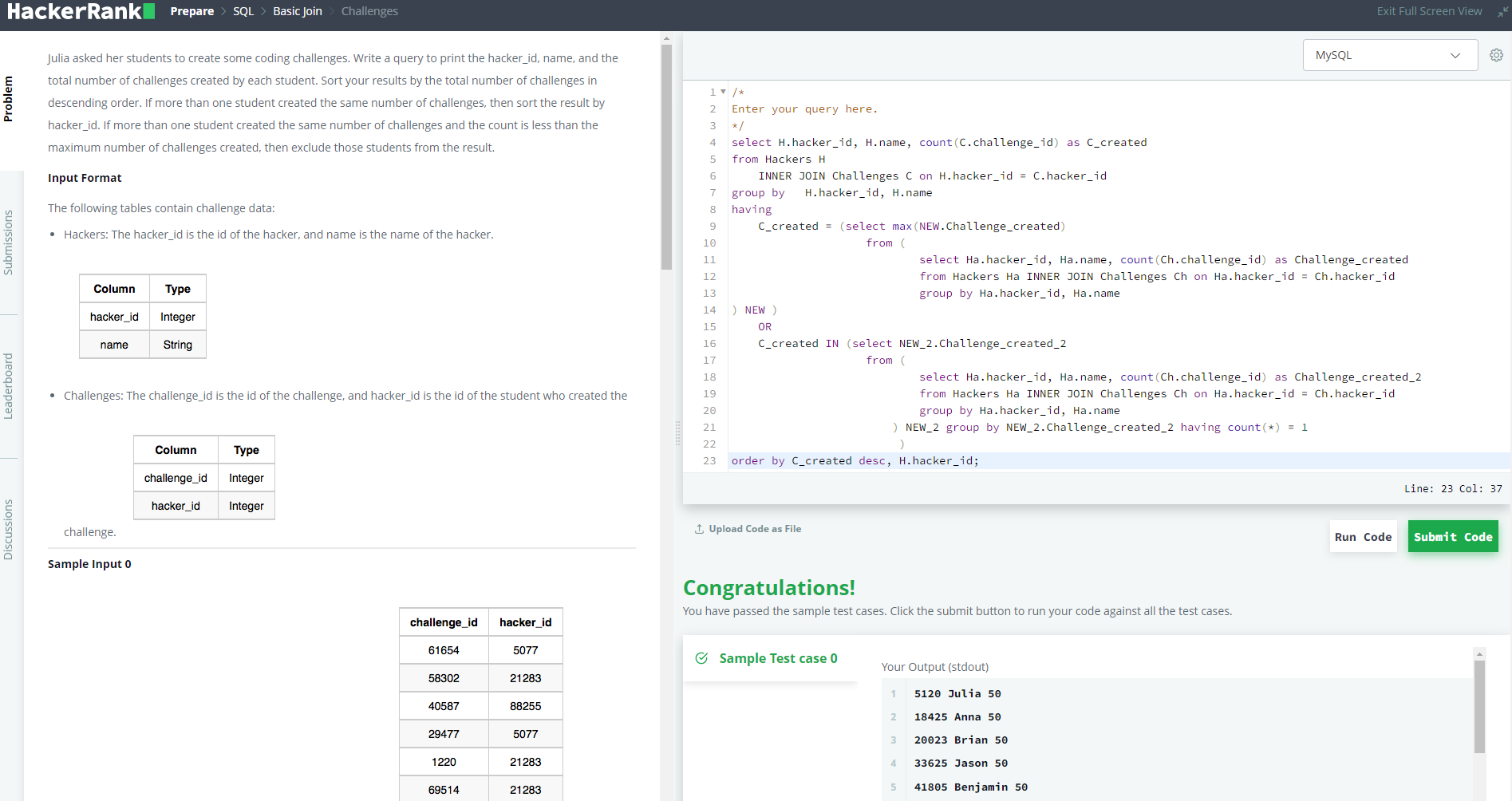1512x801 pixels.
Task: Switch to the Discussions side tab
Action: (9, 530)
